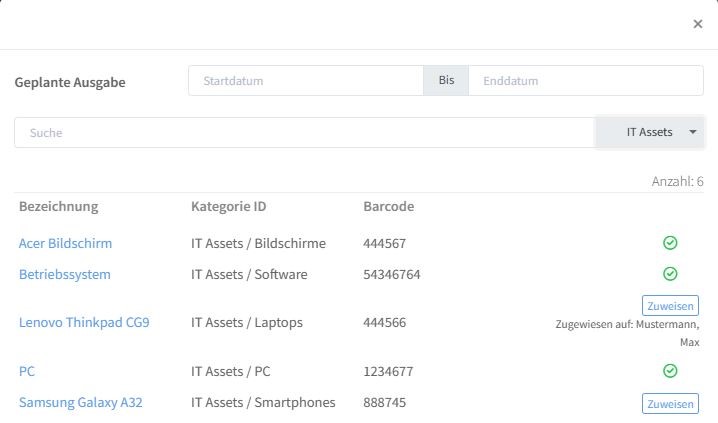
Task: Click the Bis label between date fields
Action: click(446, 81)
